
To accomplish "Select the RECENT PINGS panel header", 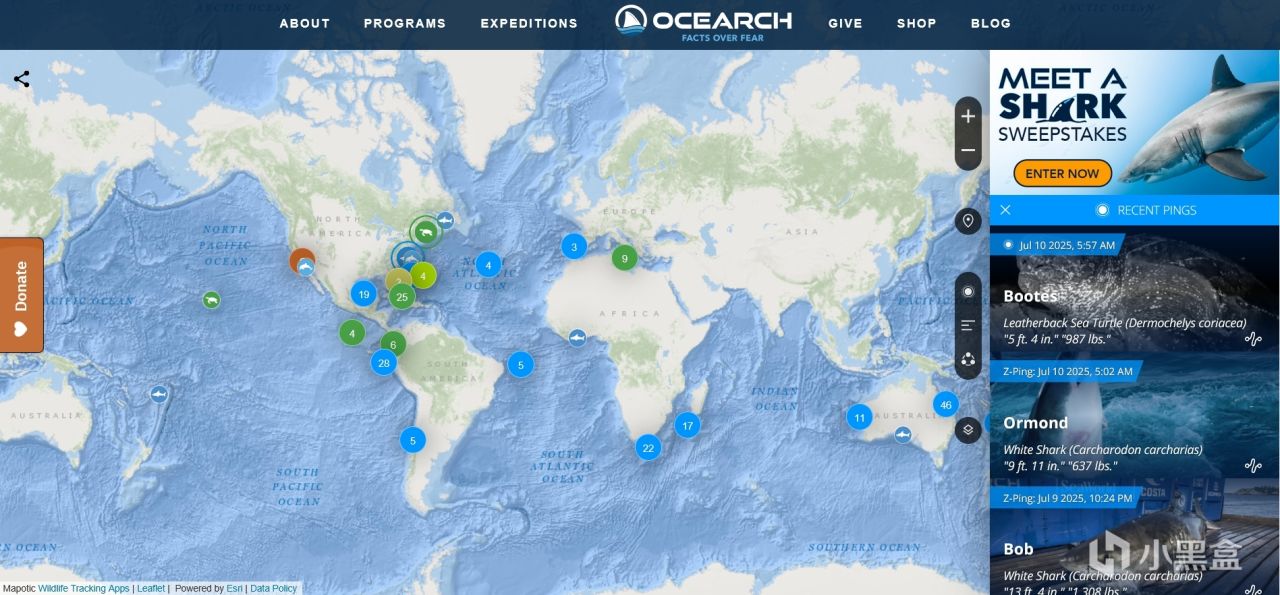I will click(x=1146, y=210).
